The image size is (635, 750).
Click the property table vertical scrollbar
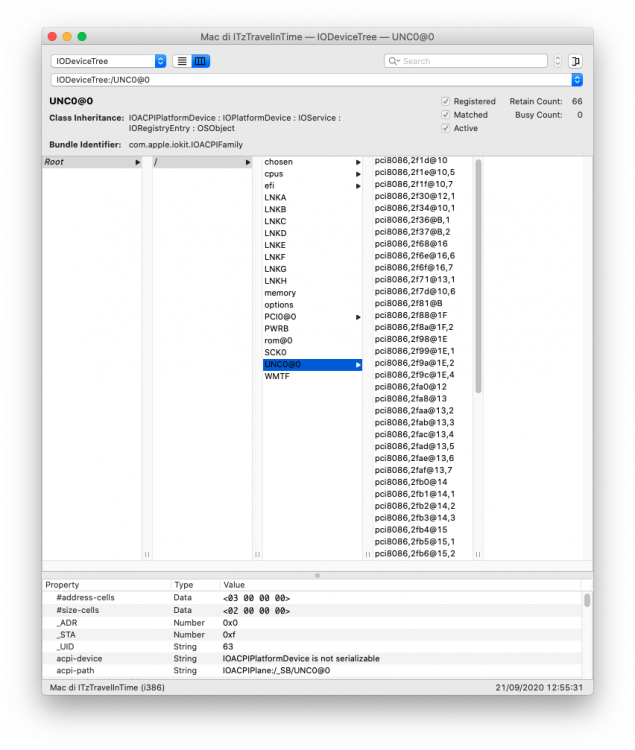point(587,600)
